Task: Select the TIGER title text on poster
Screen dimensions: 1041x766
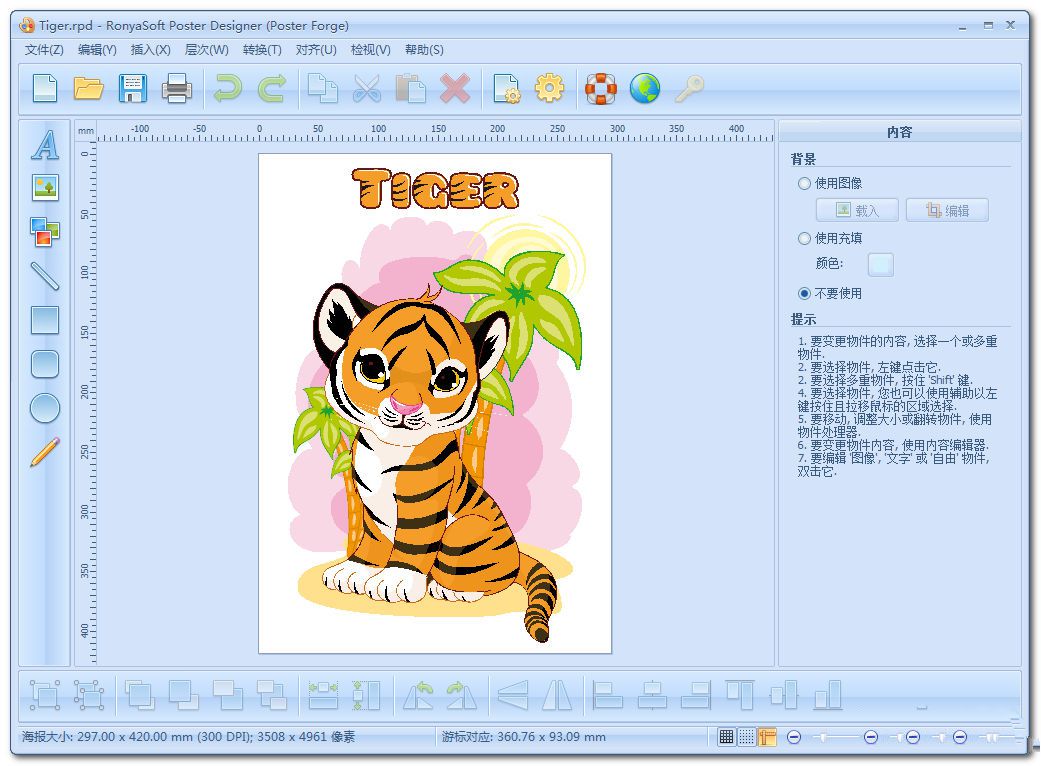Action: pos(435,189)
